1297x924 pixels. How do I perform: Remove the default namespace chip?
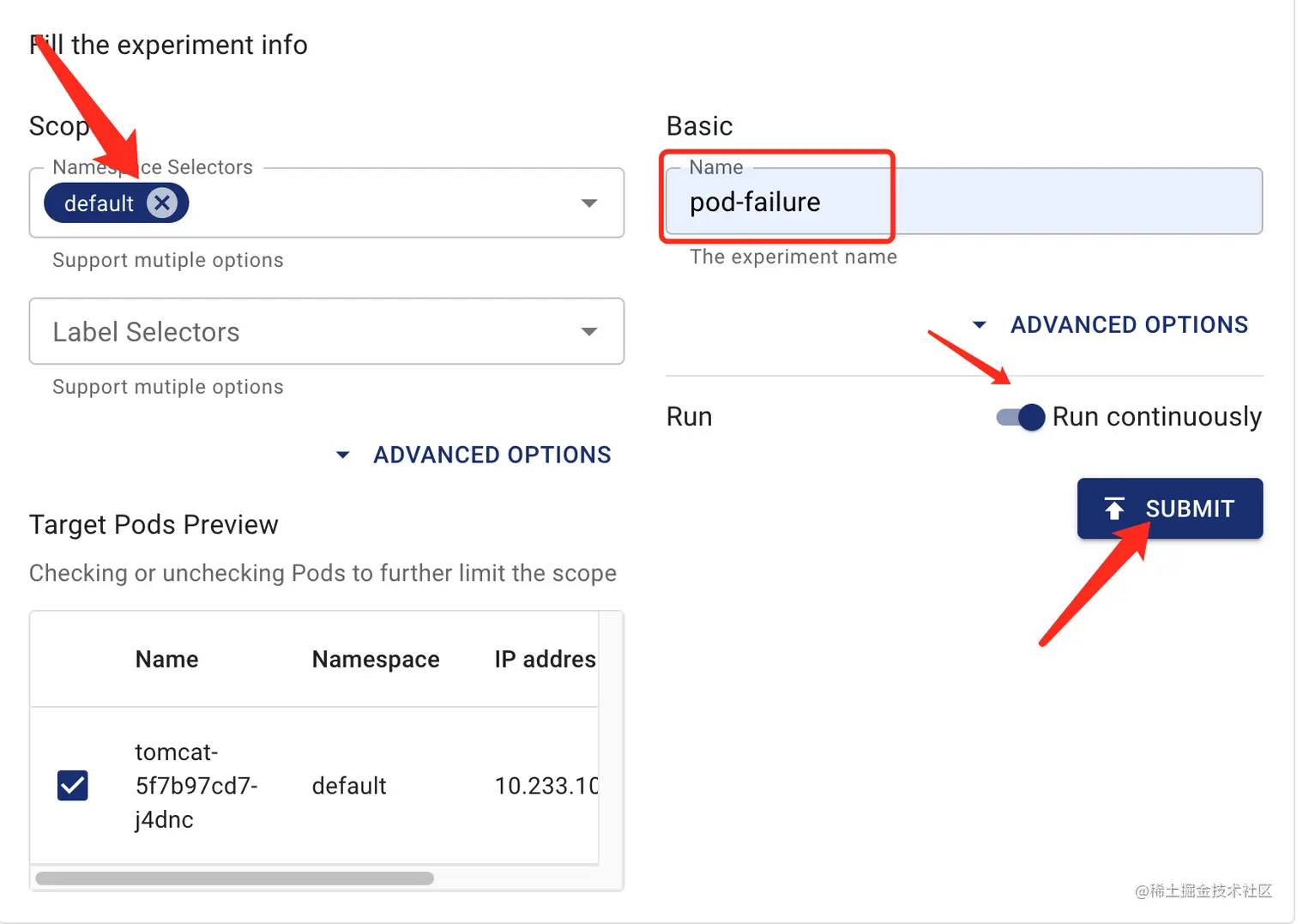(x=161, y=203)
